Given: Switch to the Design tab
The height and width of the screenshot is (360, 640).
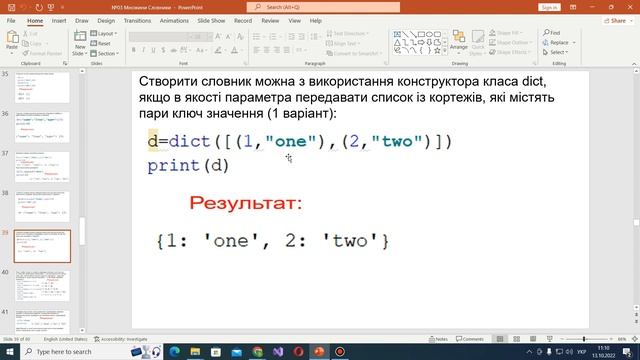Looking at the screenshot, I should [106, 20].
